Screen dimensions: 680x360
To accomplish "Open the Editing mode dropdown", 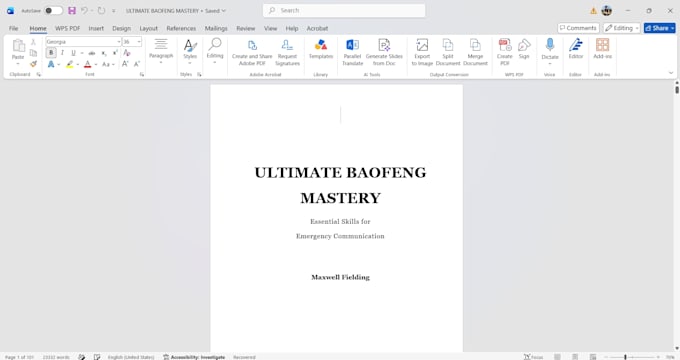I will pos(621,28).
